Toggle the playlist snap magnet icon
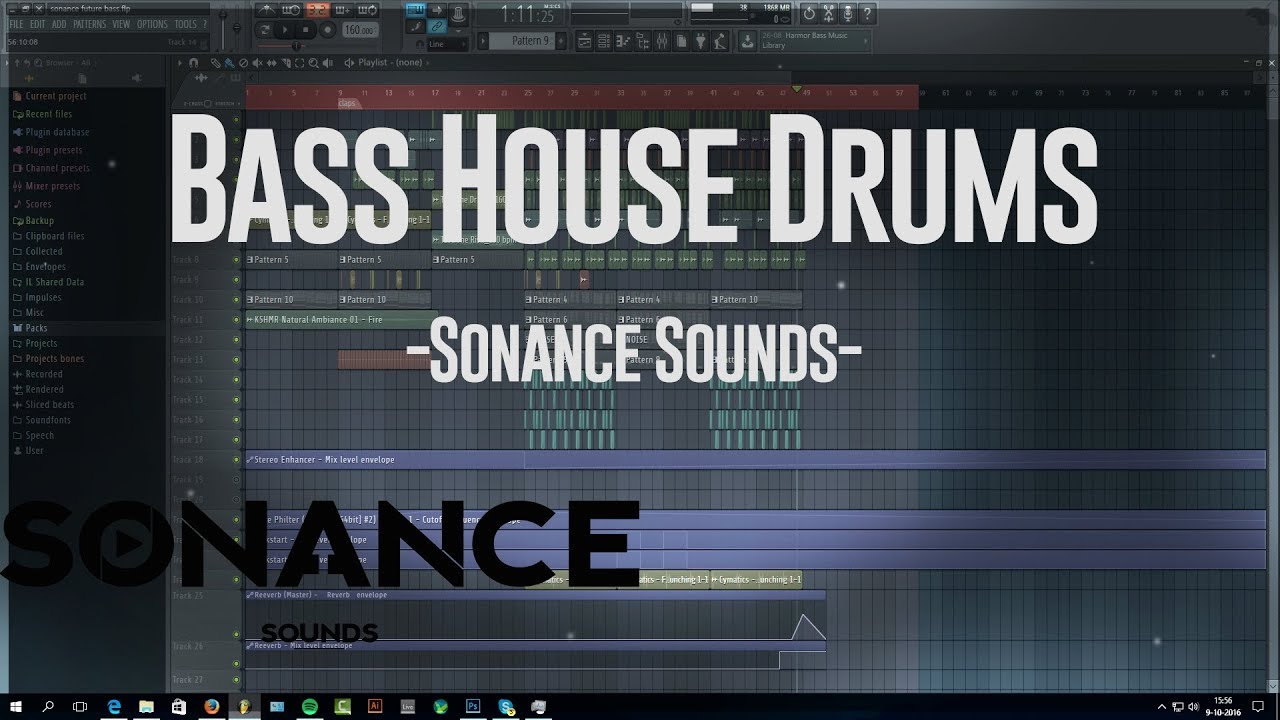Viewport: 1280px width, 720px height. (x=194, y=63)
